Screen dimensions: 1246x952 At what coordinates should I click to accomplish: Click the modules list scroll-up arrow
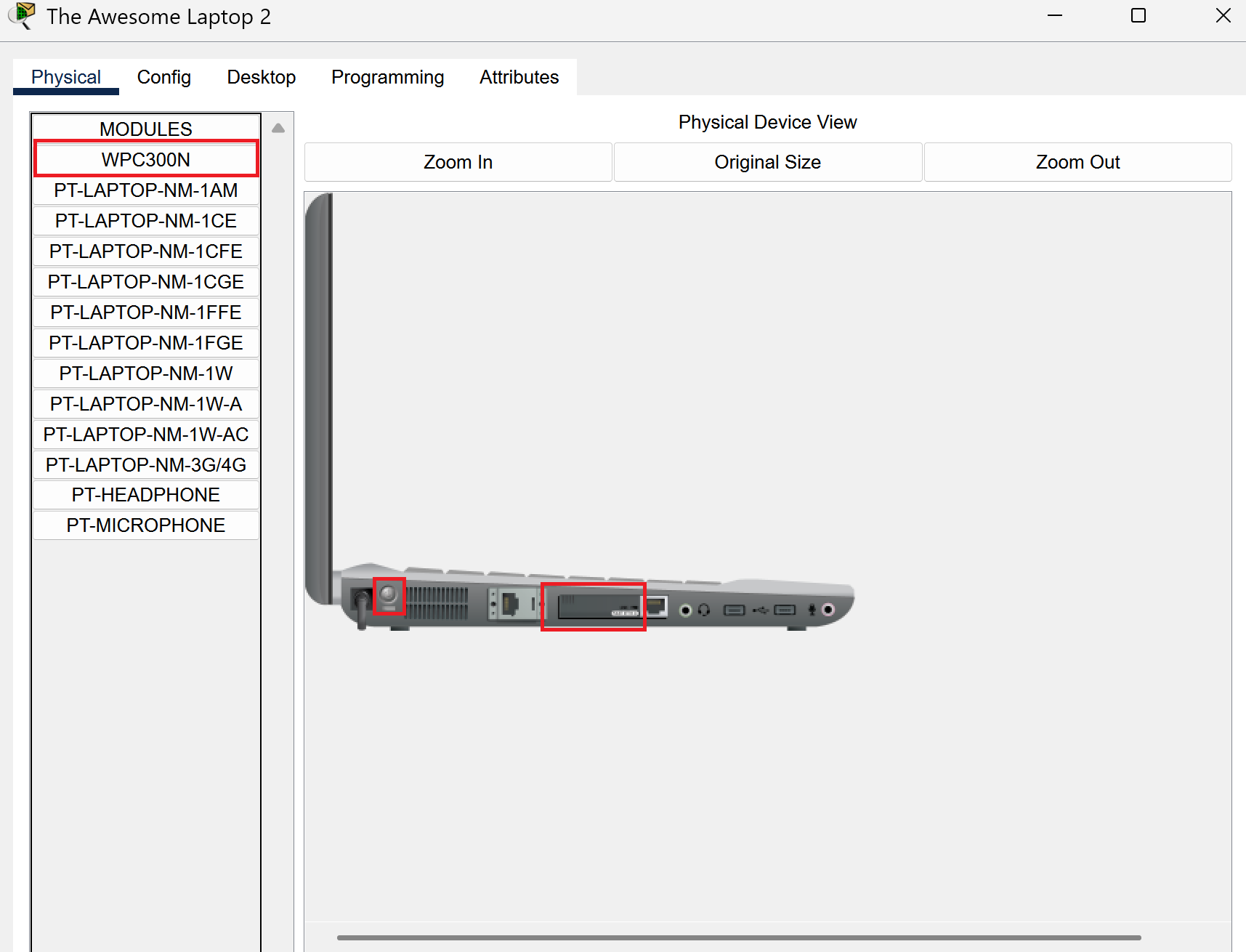pos(278,128)
